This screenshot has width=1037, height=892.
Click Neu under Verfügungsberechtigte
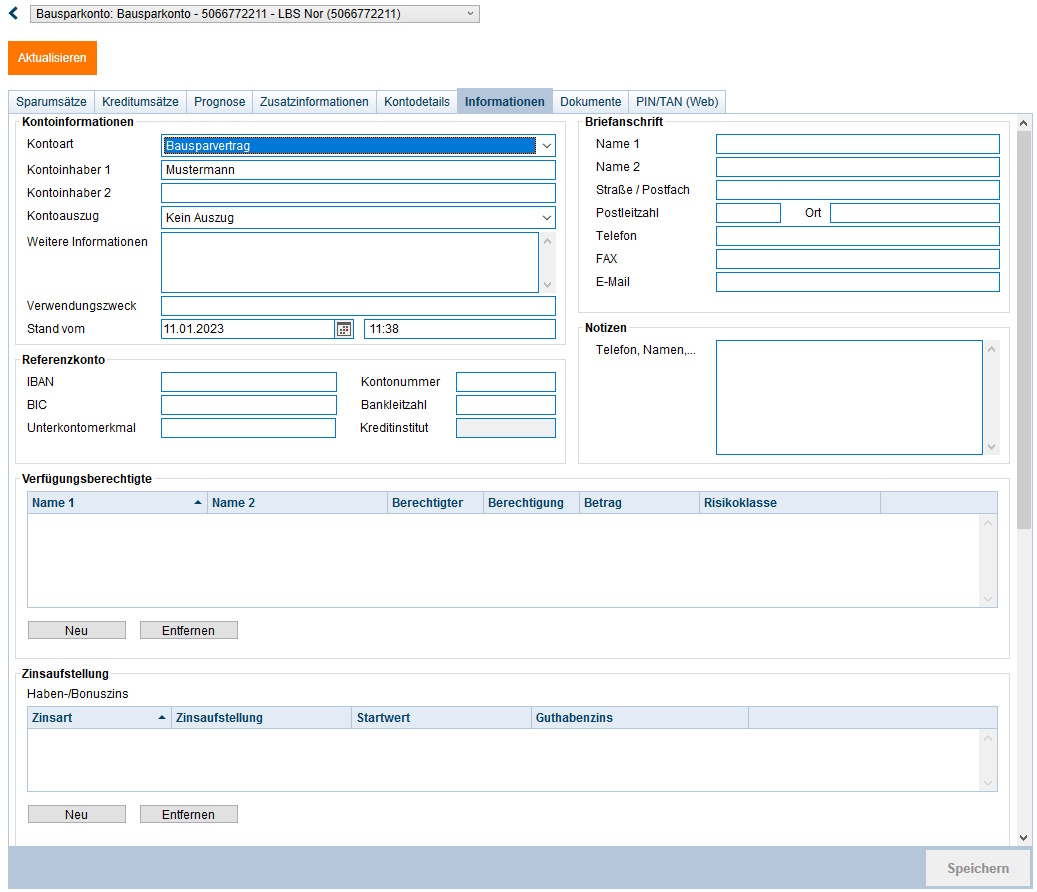pos(77,630)
